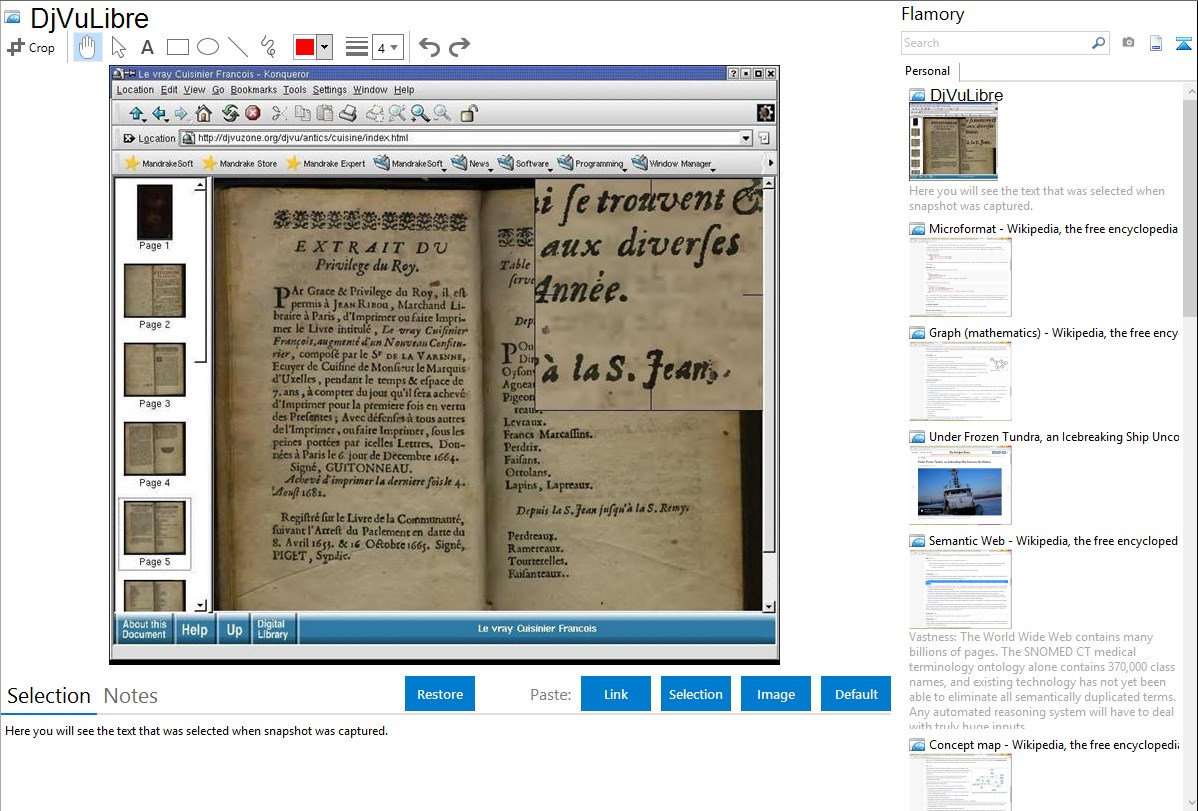Redo the last undone action

[459, 47]
